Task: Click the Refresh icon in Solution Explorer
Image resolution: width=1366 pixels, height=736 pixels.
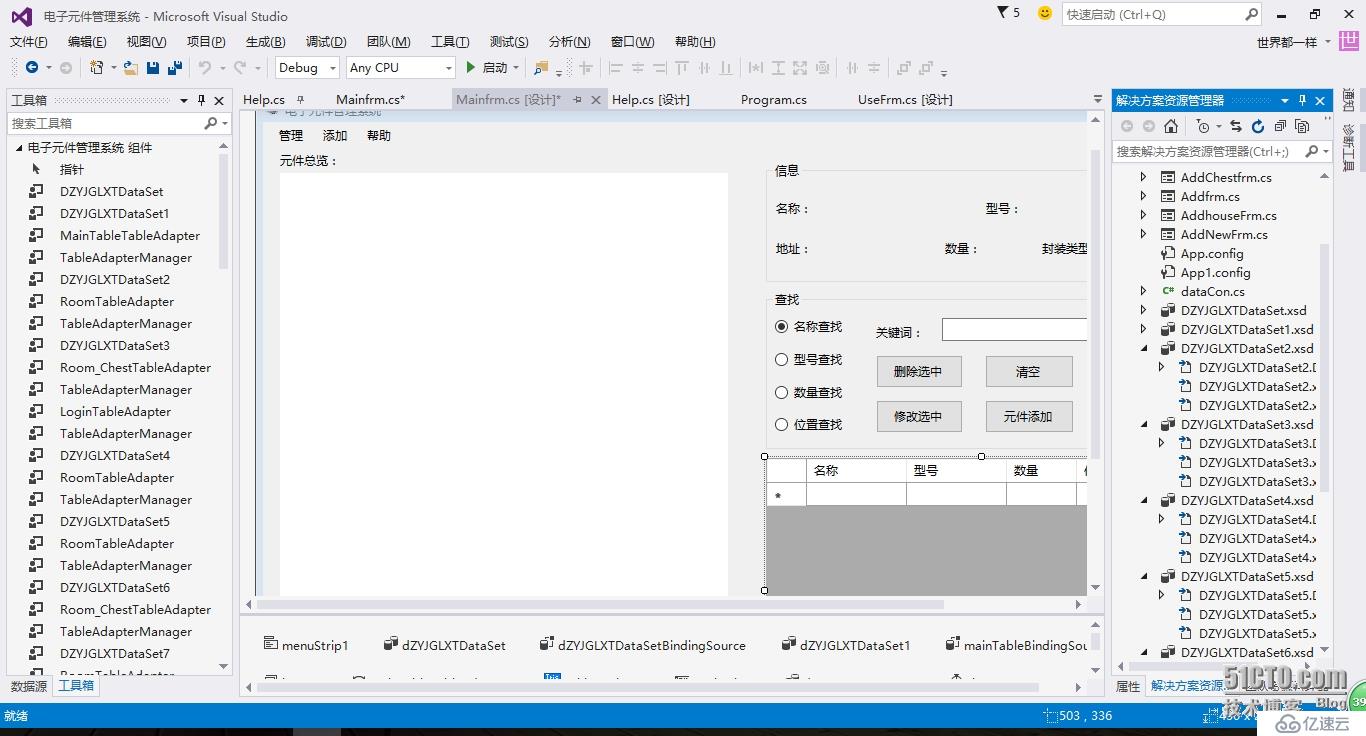Action: tap(1258, 126)
